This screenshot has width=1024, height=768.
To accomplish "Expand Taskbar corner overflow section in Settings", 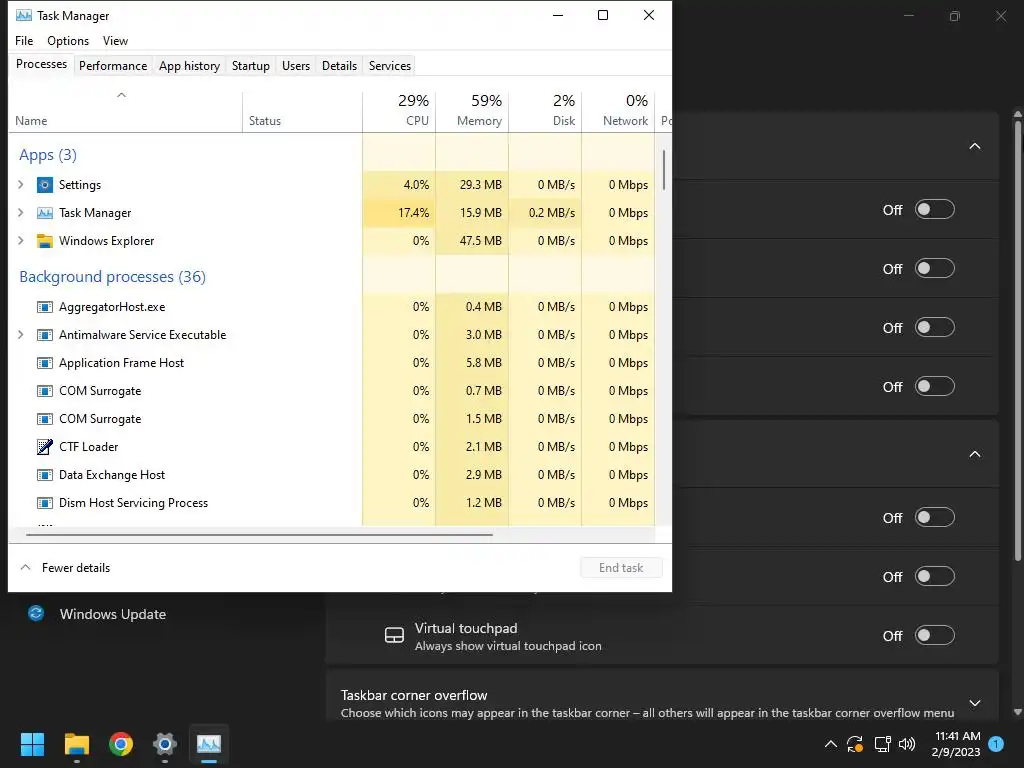I will click(975, 703).
